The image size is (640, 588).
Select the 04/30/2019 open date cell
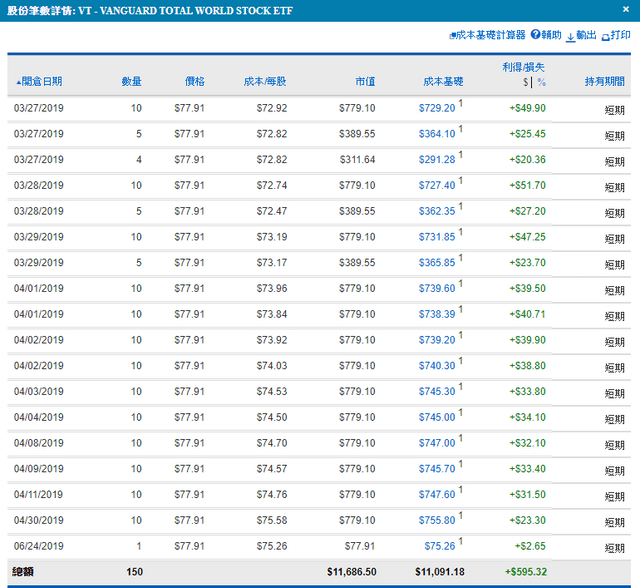tap(39, 520)
